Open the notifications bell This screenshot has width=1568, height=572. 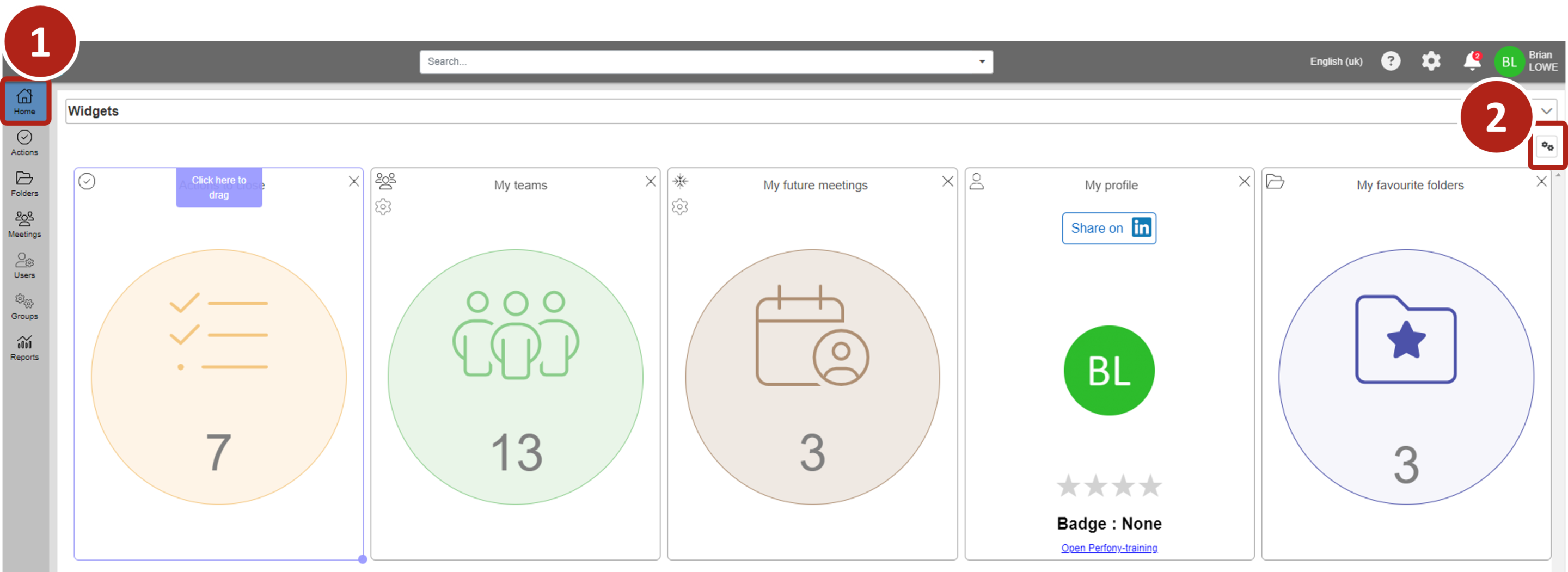pyautogui.click(x=1472, y=61)
